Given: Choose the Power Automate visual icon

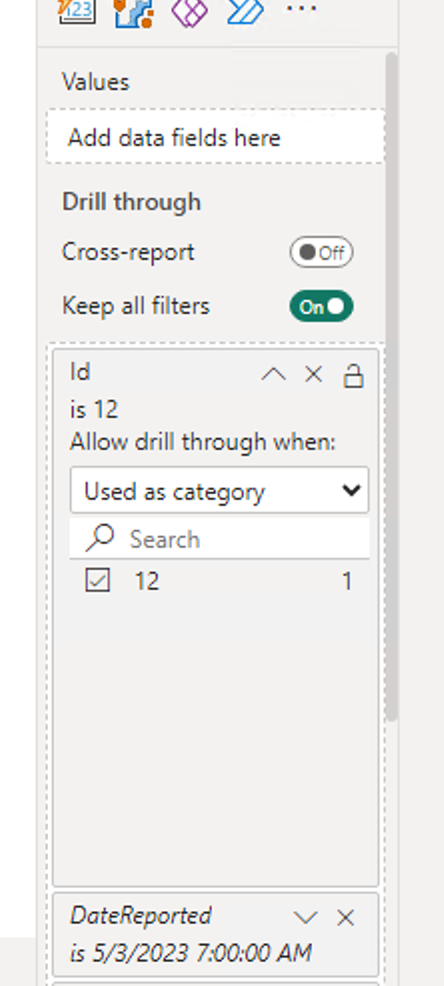Looking at the screenshot, I should [245, 11].
